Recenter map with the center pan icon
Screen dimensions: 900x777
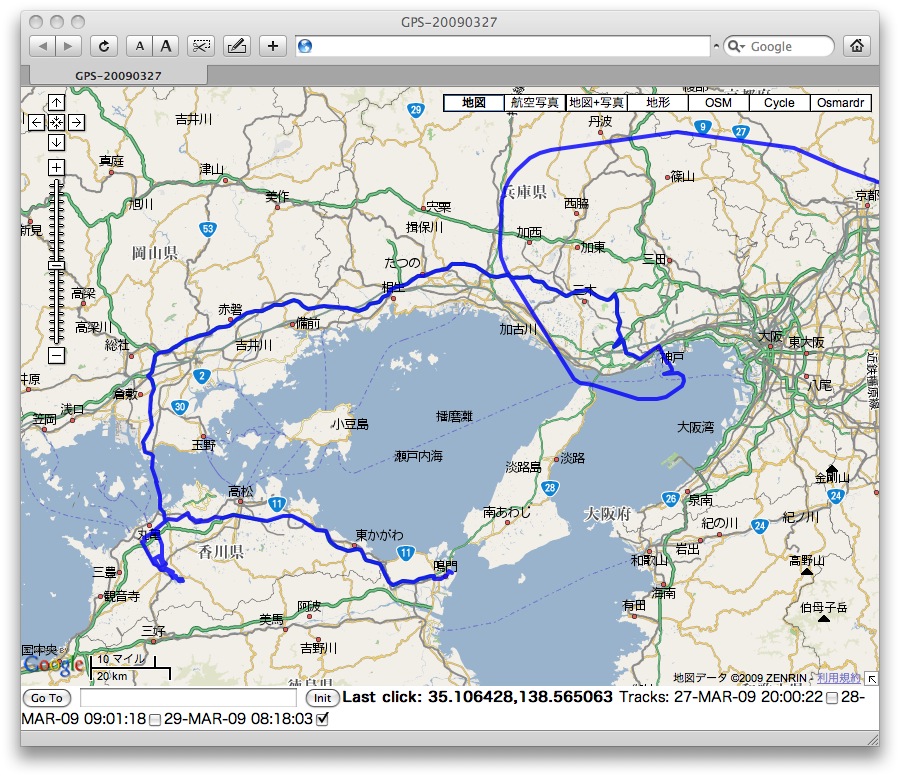(56, 122)
